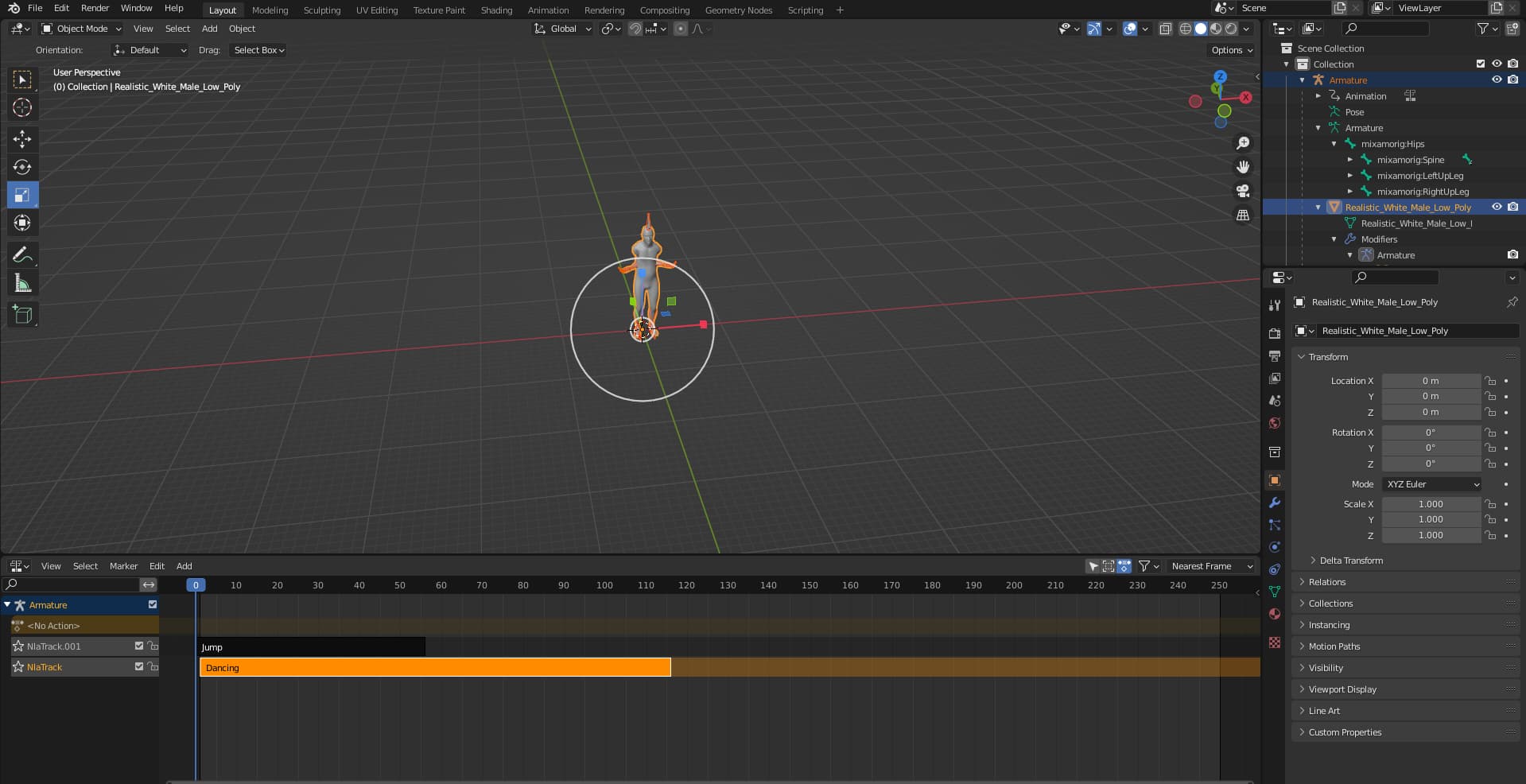Open Global transform orientation dropdown
Image resolution: width=1526 pixels, height=784 pixels.
(x=563, y=29)
